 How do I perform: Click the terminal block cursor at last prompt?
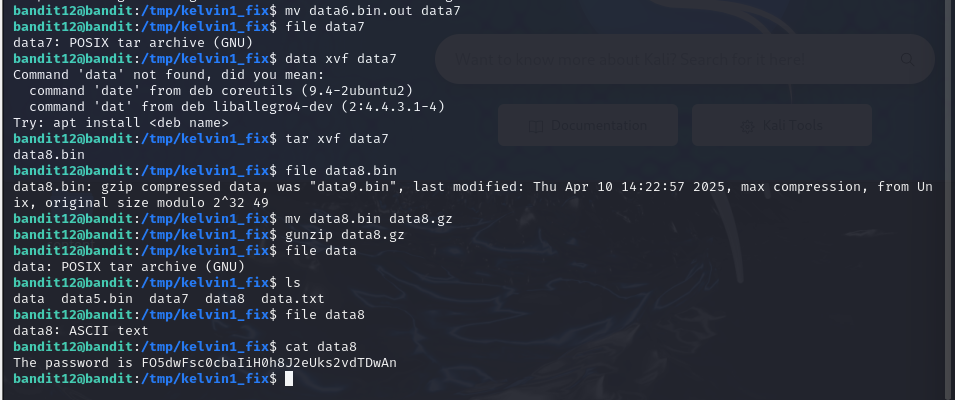click(289, 379)
